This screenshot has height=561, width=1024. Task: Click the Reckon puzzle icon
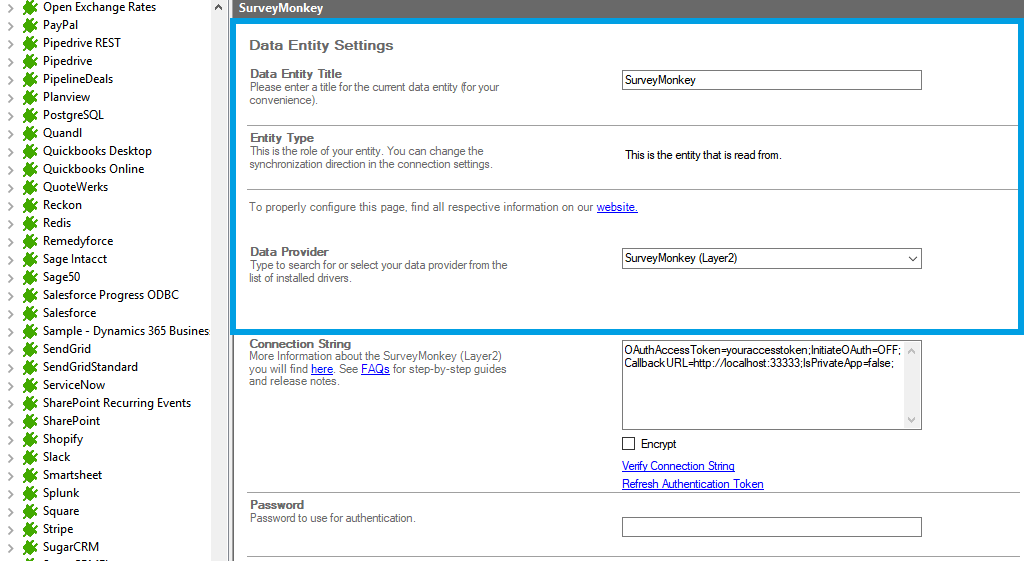point(30,205)
